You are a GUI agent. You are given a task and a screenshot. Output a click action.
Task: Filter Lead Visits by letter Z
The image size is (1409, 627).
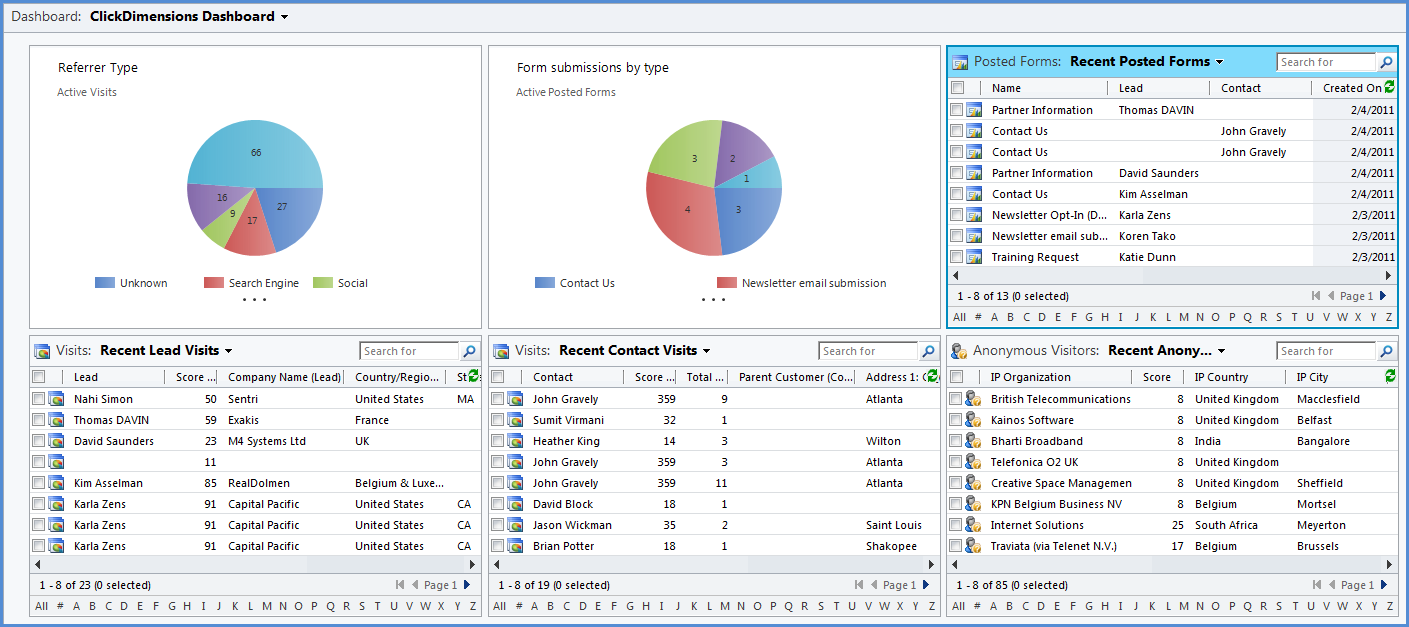473,606
